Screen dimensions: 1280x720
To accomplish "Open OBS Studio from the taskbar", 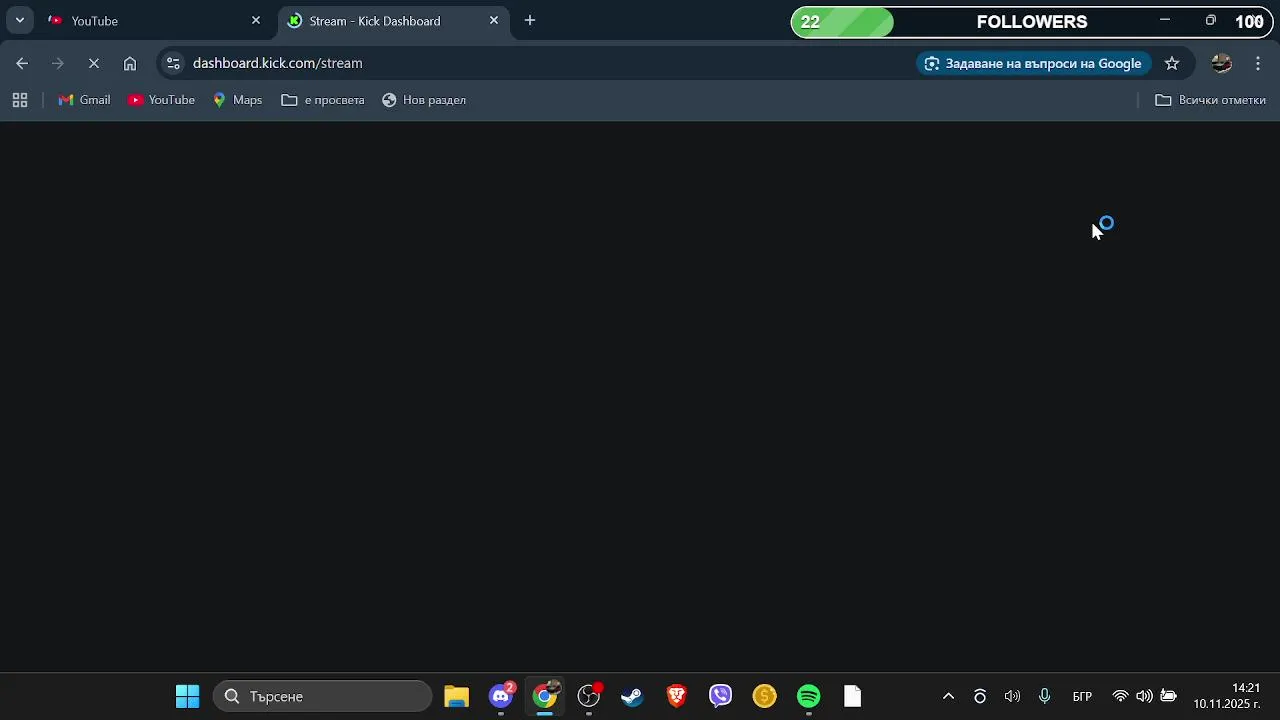I will (x=589, y=696).
